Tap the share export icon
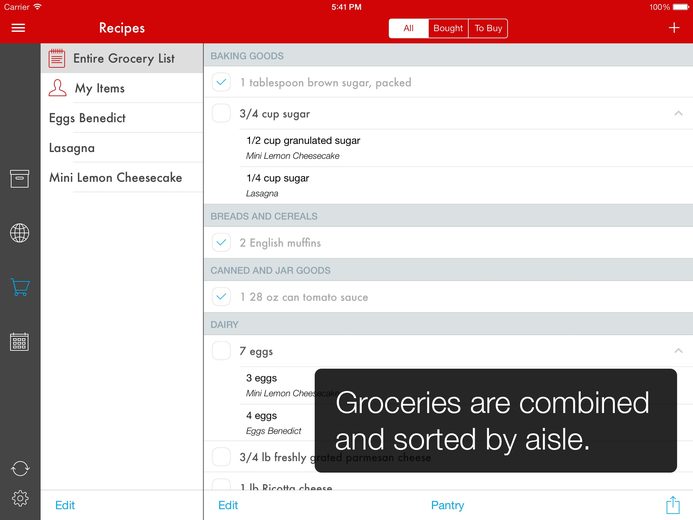 click(673, 505)
